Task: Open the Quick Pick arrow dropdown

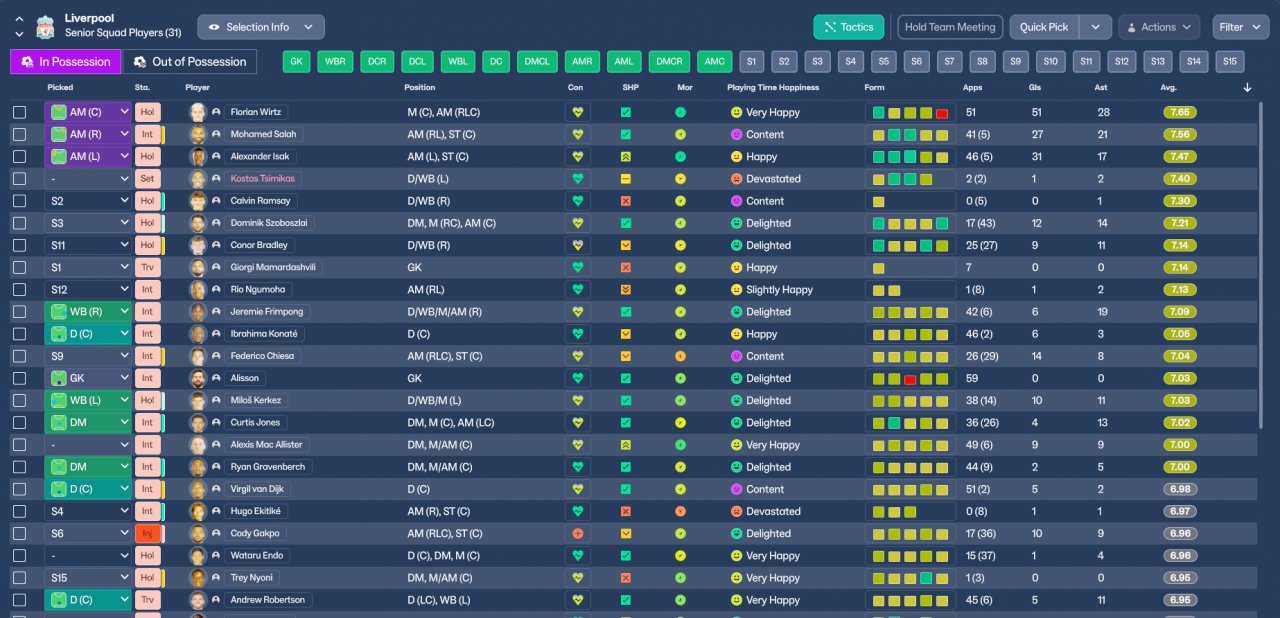Action: [1096, 27]
